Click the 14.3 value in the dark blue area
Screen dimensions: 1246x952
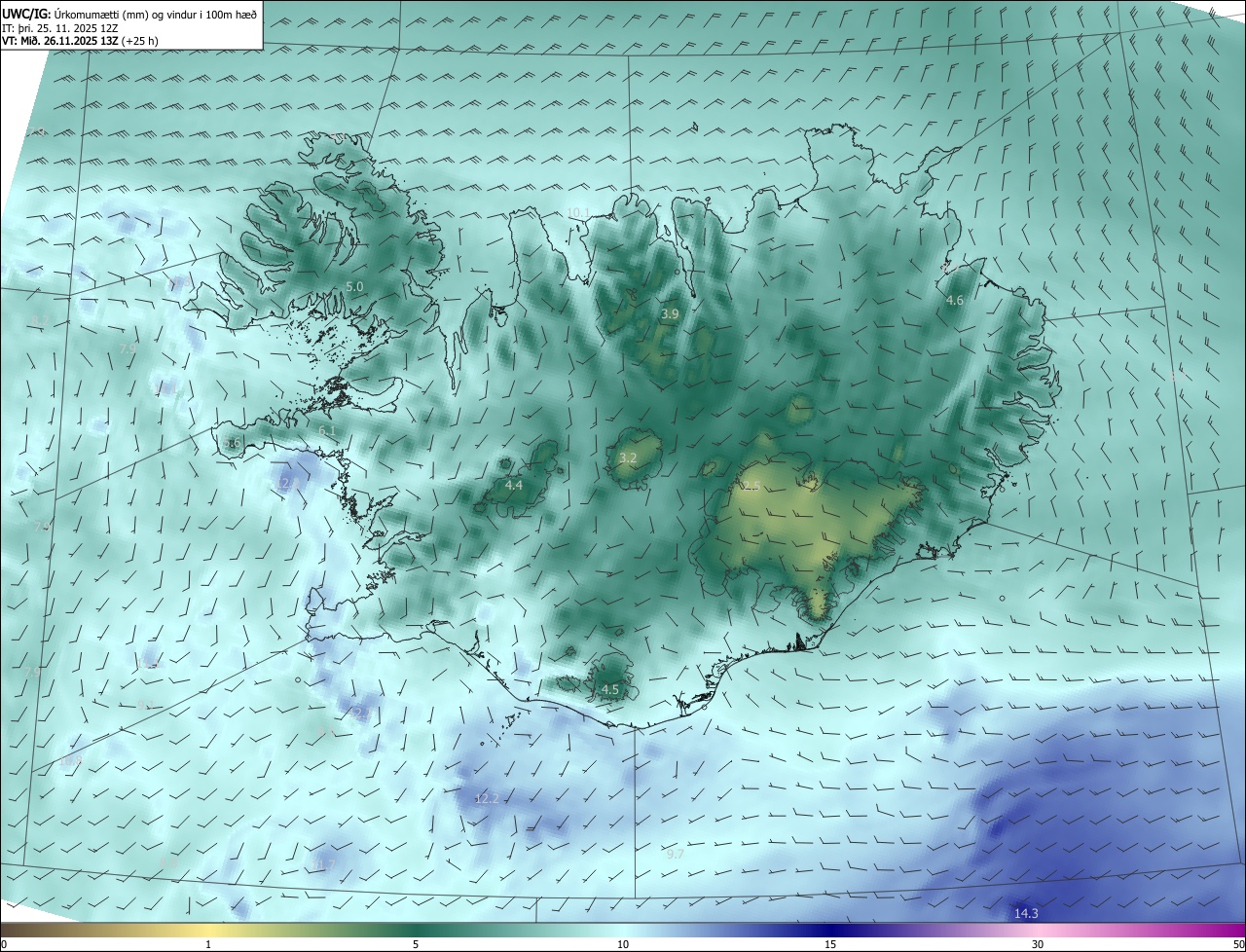(x=1026, y=913)
